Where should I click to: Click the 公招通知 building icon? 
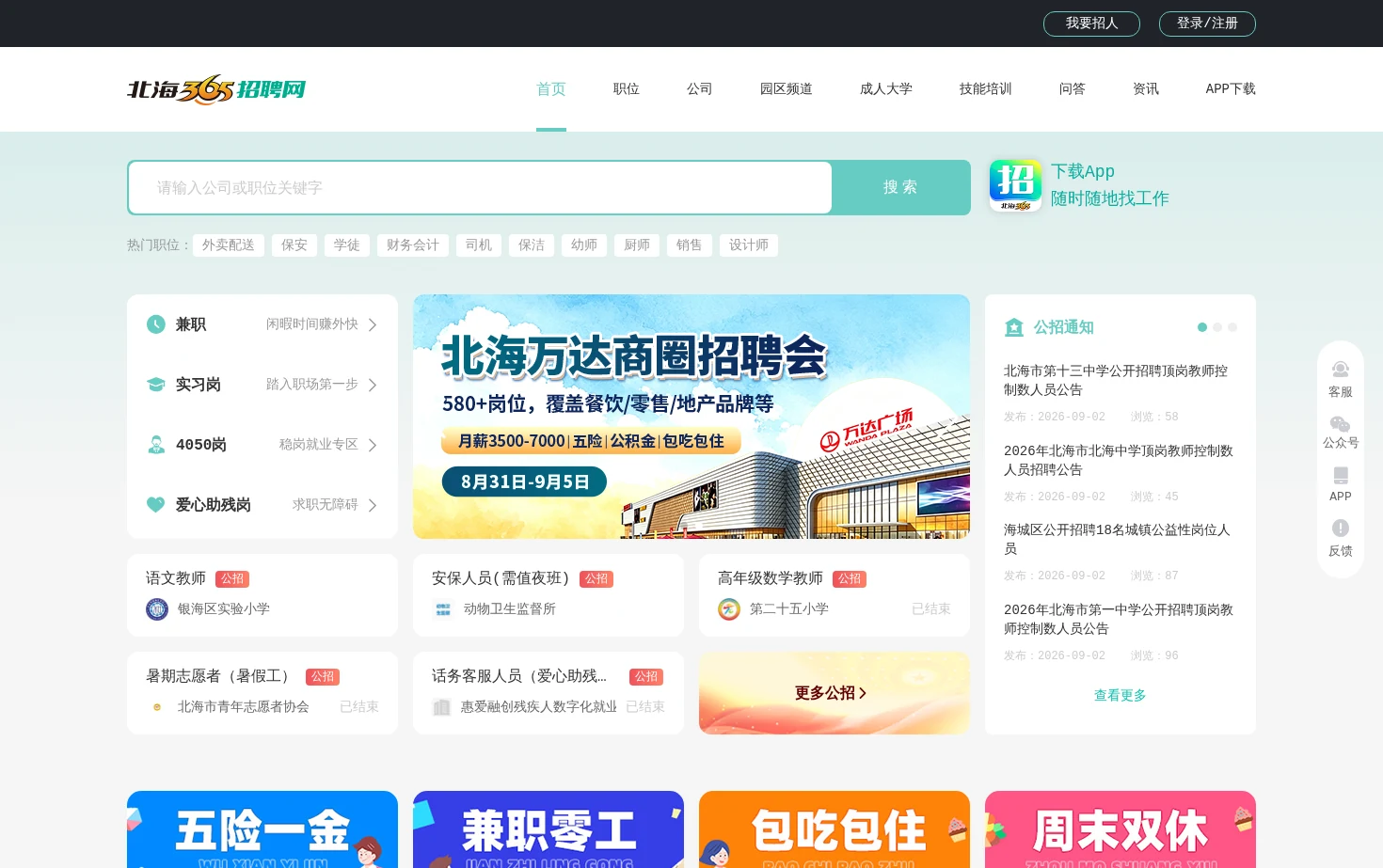coord(1014,327)
